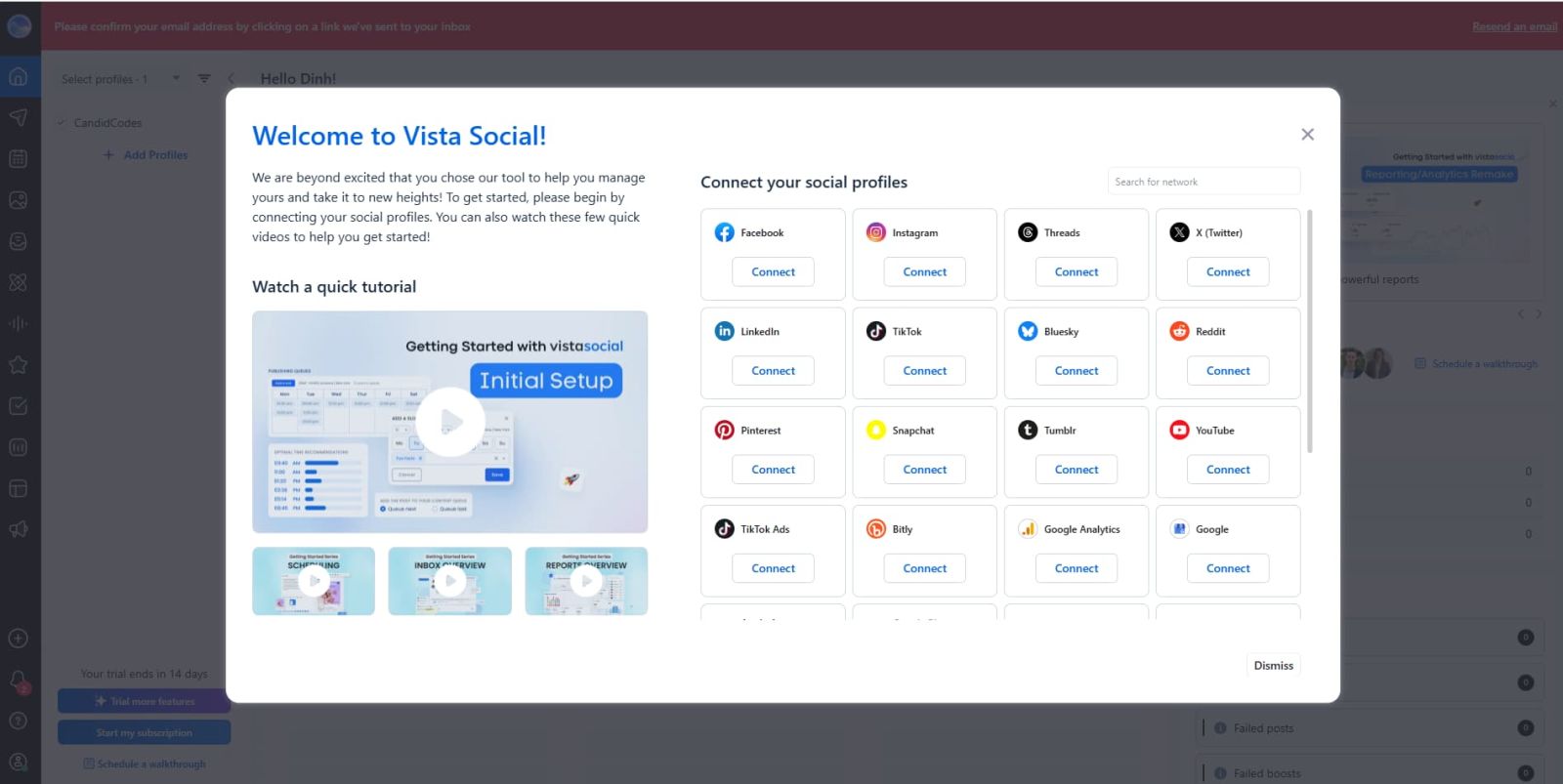This screenshot has width=1563, height=784.
Task: Connect a Bitly account
Action: click(x=924, y=568)
